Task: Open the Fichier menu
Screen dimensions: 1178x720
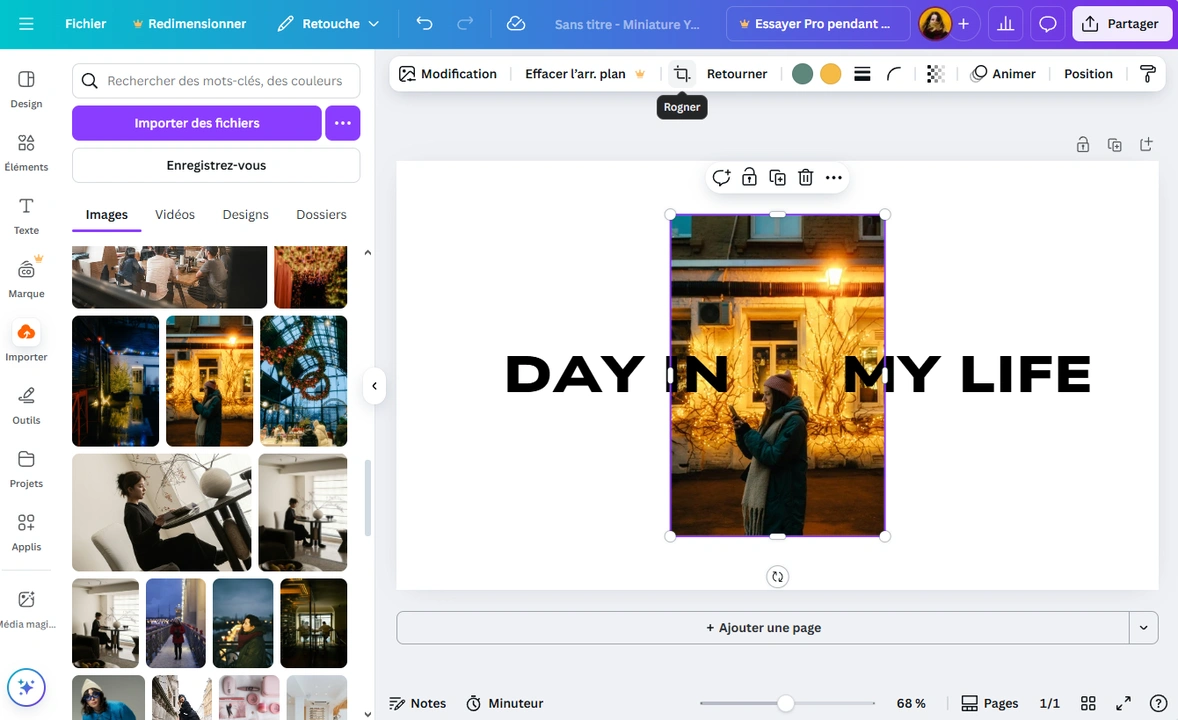Action: (x=85, y=23)
